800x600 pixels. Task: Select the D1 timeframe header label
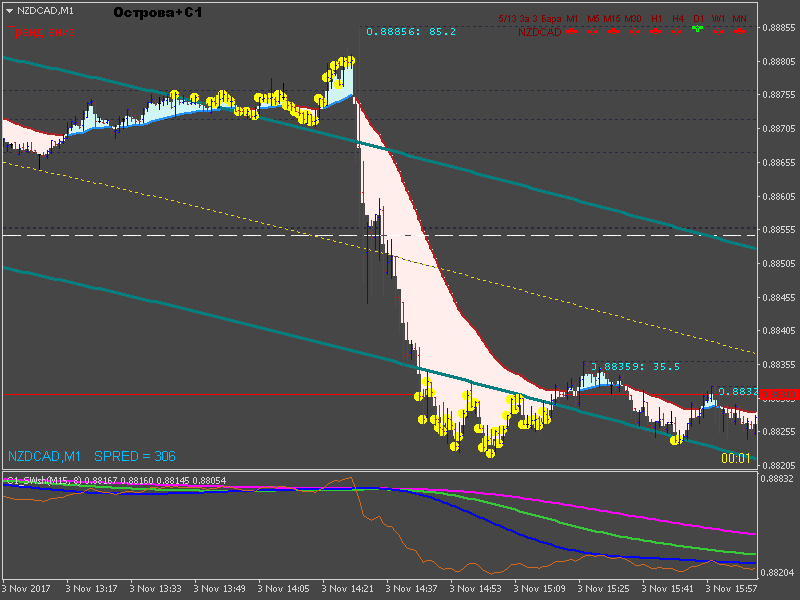tap(698, 19)
